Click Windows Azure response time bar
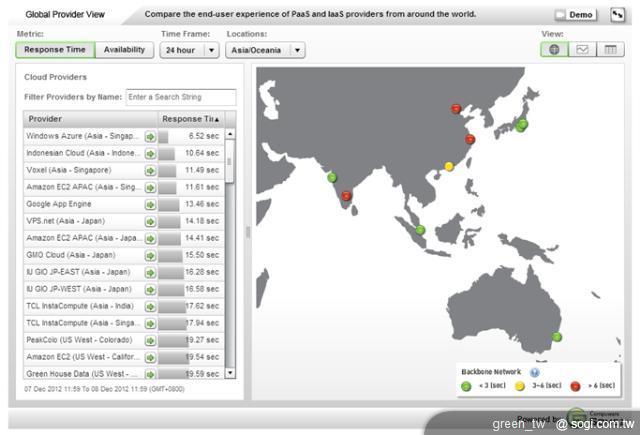Viewport: 640px width, 435px height. click(163, 137)
